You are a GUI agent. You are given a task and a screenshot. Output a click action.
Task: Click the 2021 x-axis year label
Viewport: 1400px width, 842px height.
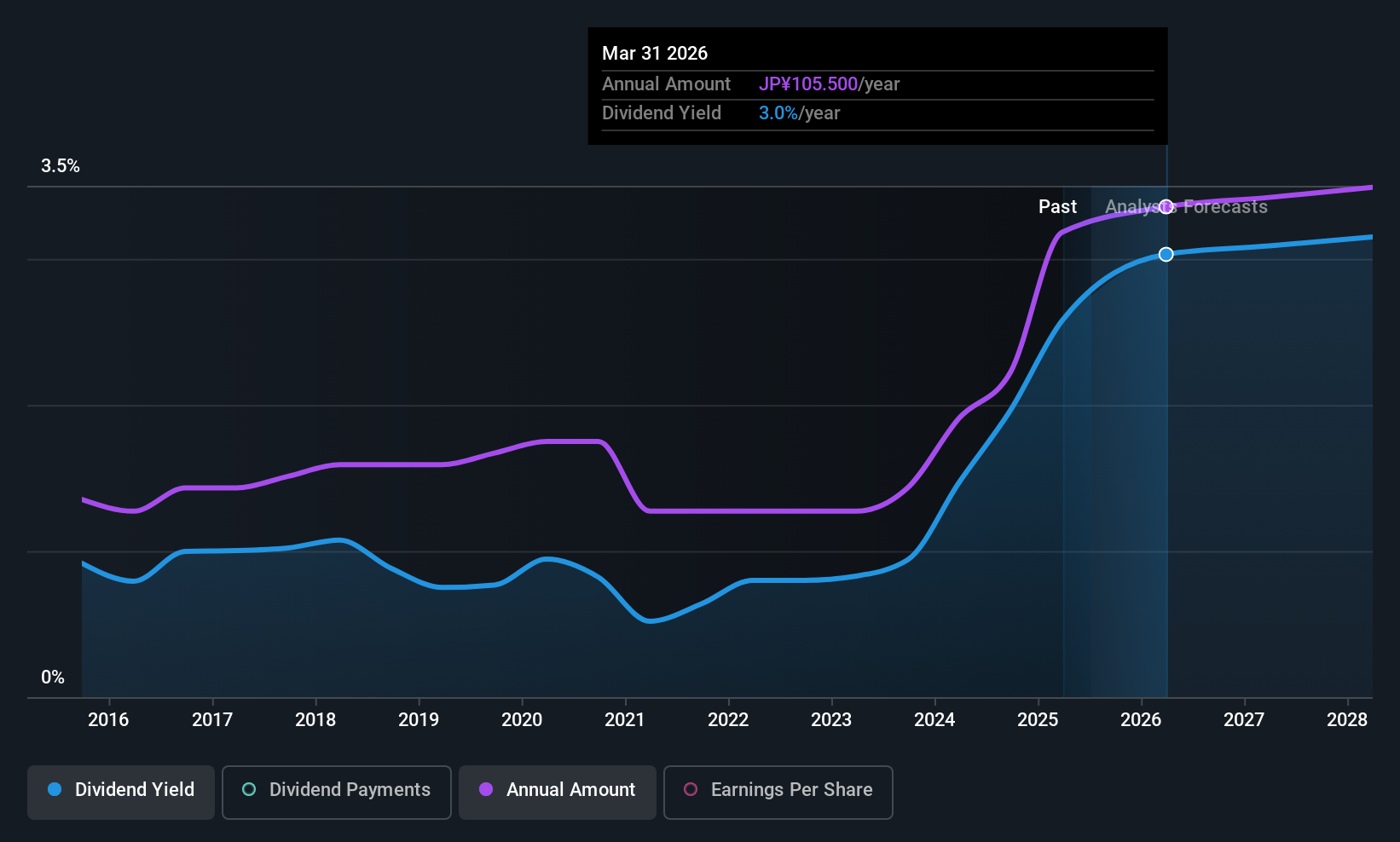625,719
